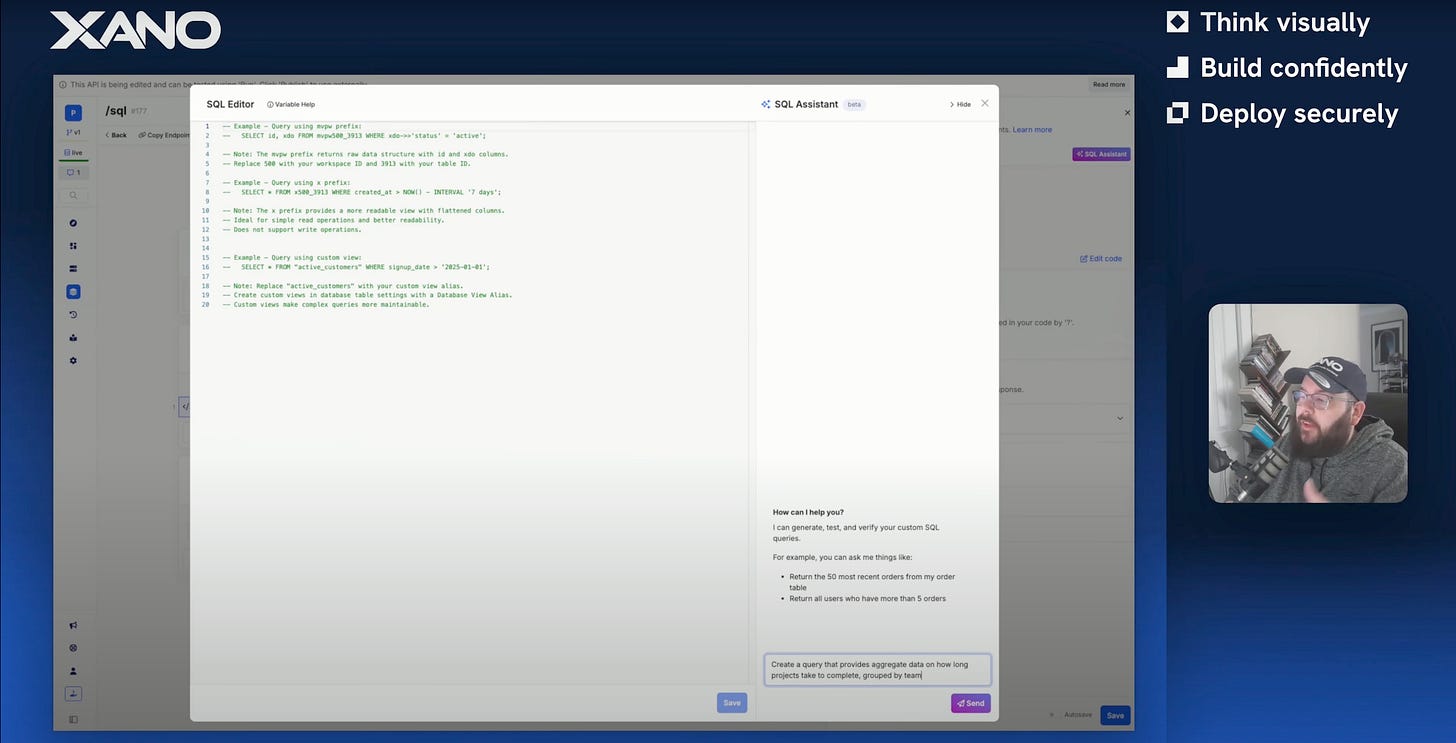Screen dimensions: 1456x743
Task: Open the team members icon in sidebar
Action: (73, 338)
